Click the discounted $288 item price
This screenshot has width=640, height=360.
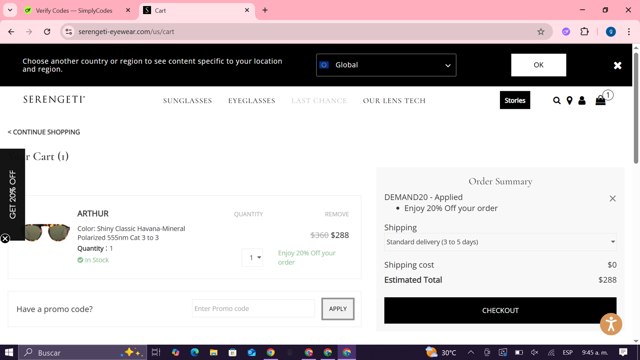(x=340, y=235)
